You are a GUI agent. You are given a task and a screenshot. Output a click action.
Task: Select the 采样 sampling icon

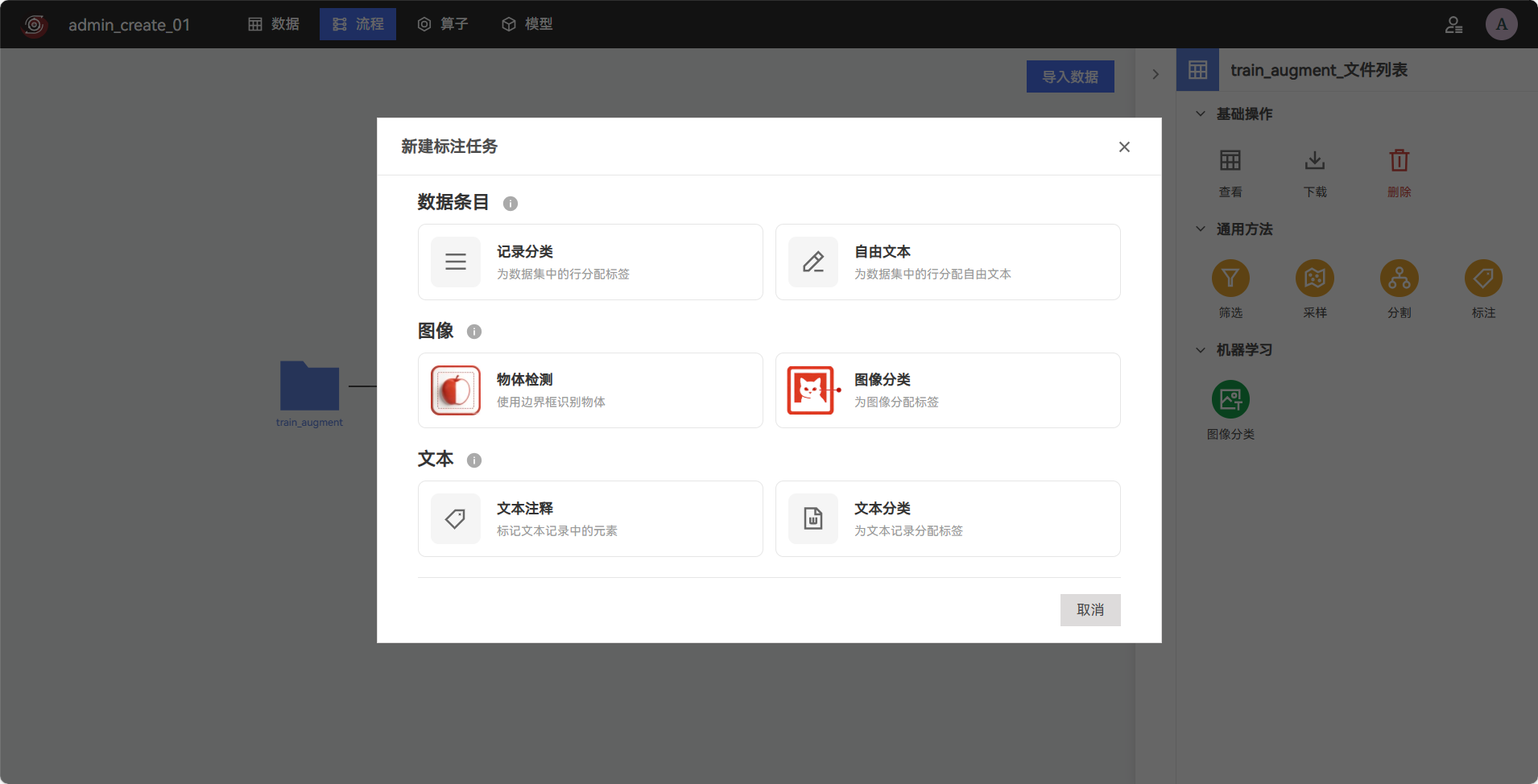pos(1315,279)
